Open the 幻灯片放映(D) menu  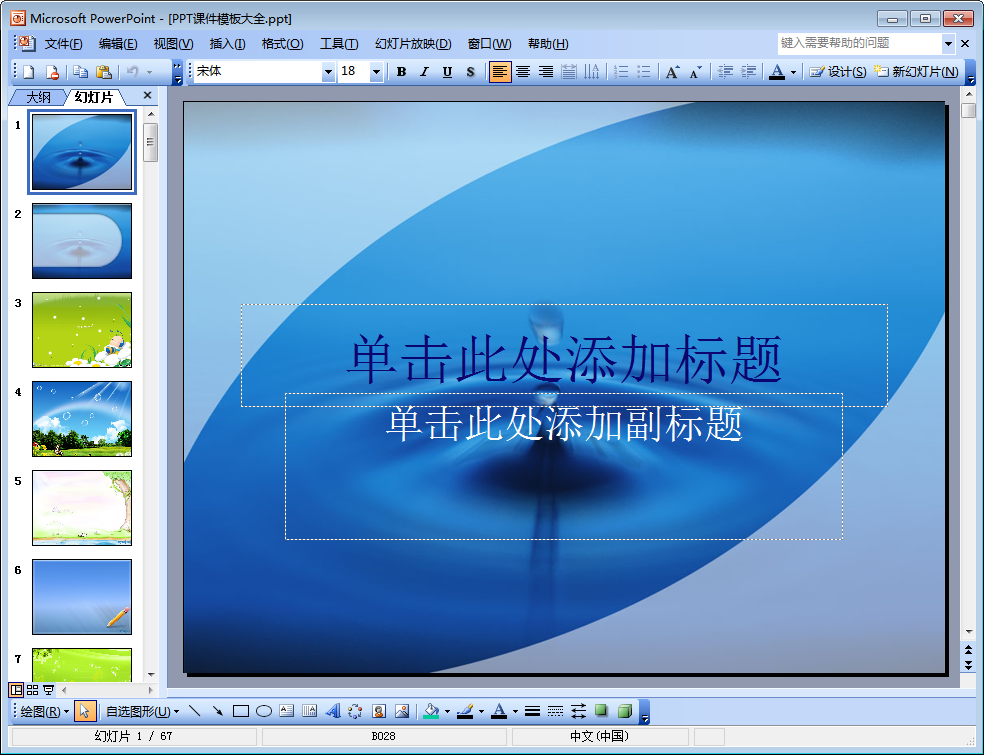coord(413,44)
